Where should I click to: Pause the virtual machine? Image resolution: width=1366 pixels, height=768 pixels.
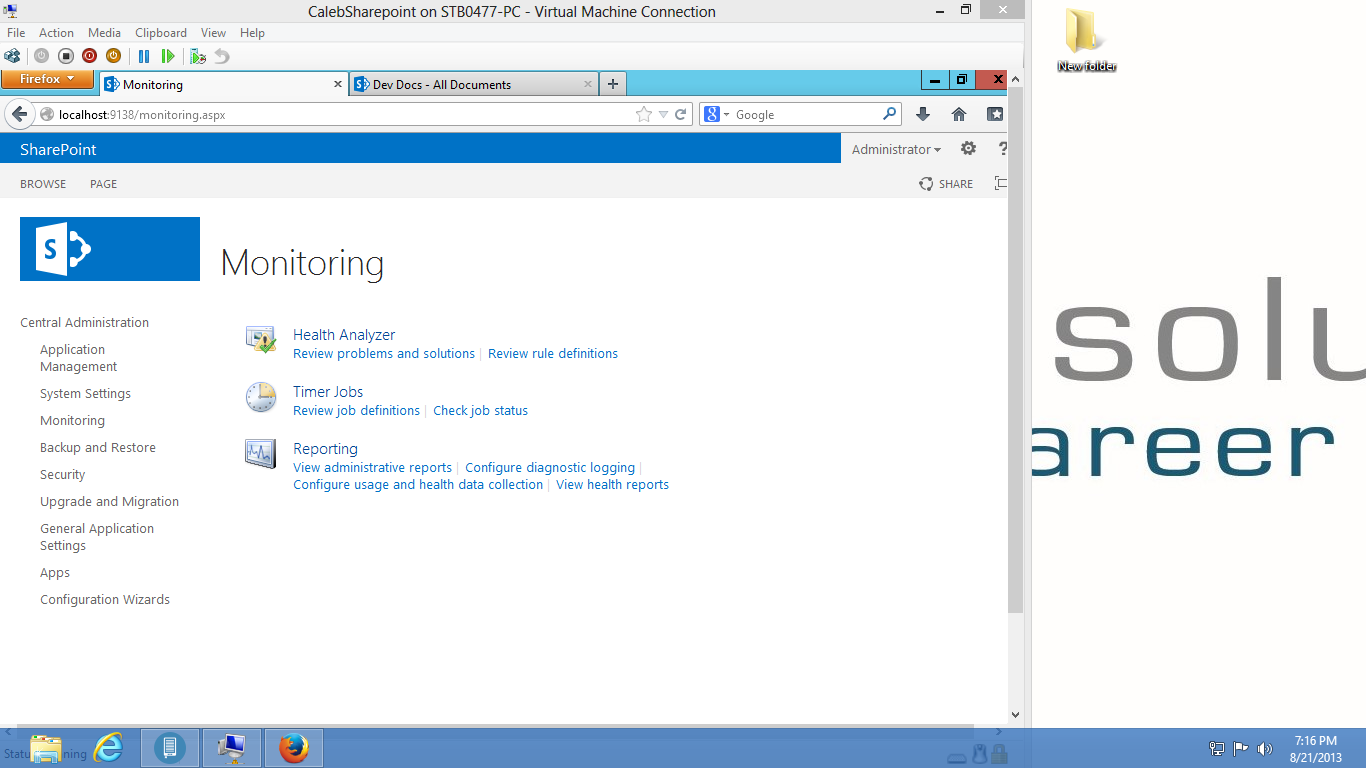pos(144,56)
